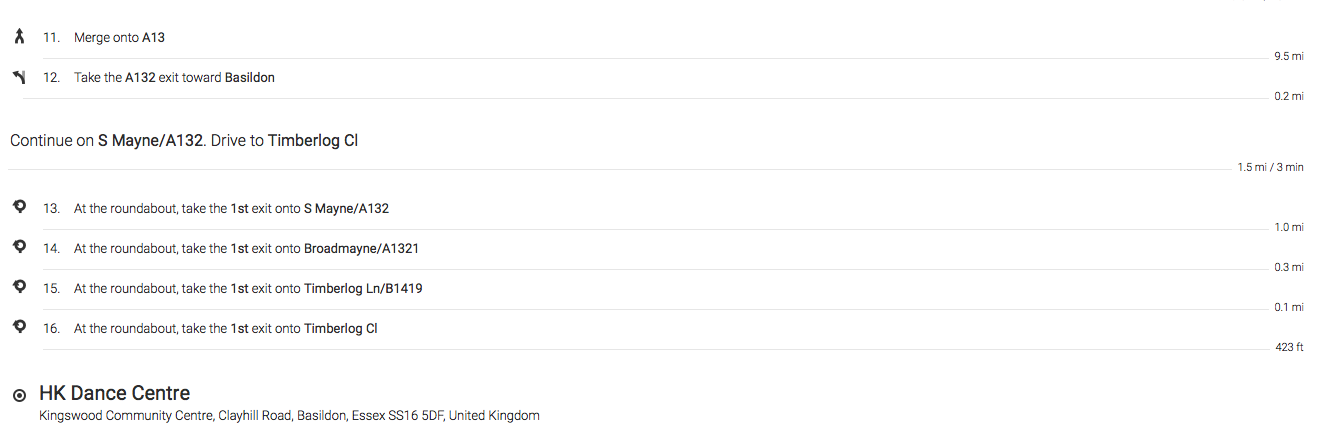Open the HK Dance Centre destination title
Image resolution: width=1320 pixels, height=439 pixels.
(114, 393)
